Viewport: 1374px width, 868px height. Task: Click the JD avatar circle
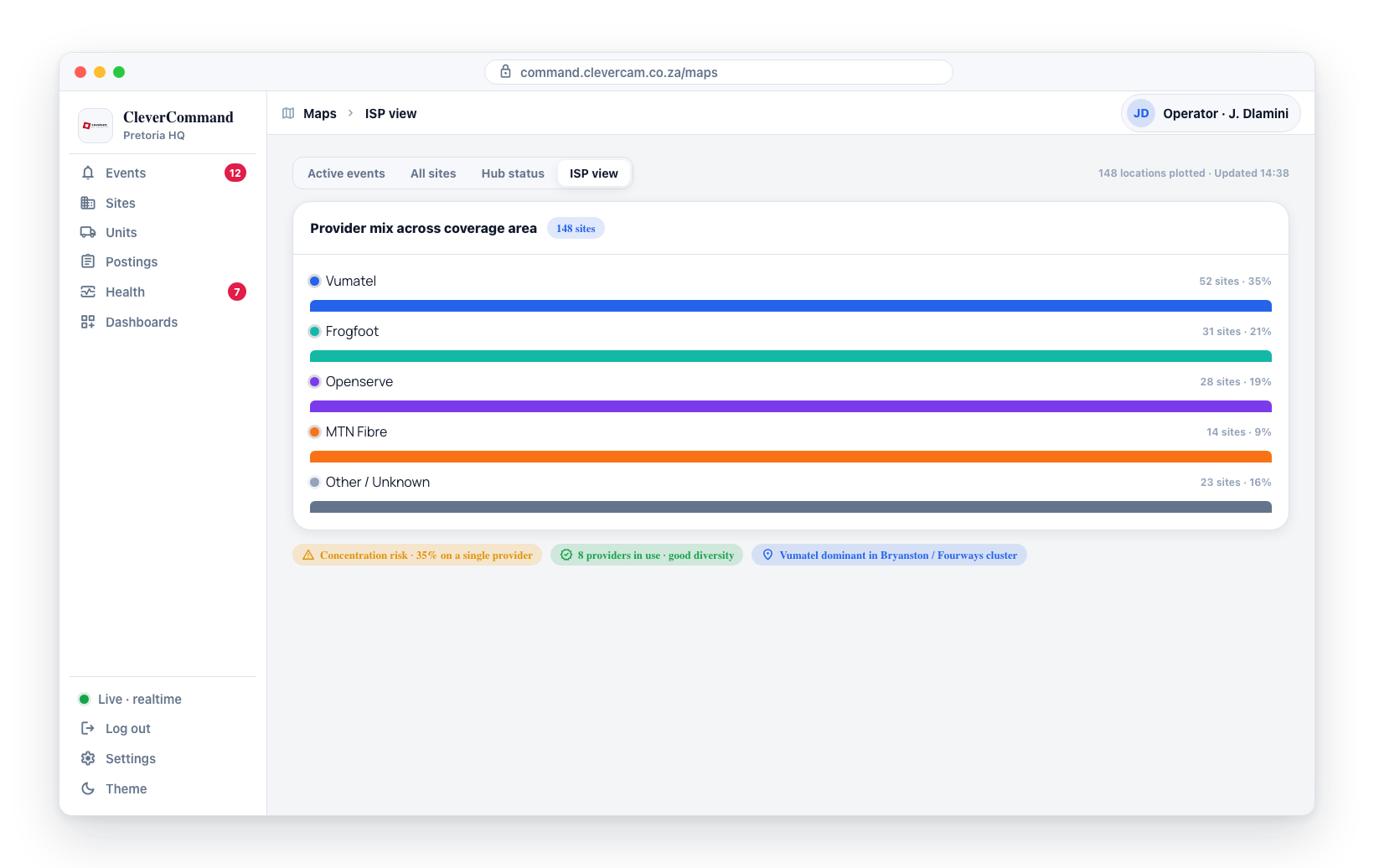point(1141,113)
